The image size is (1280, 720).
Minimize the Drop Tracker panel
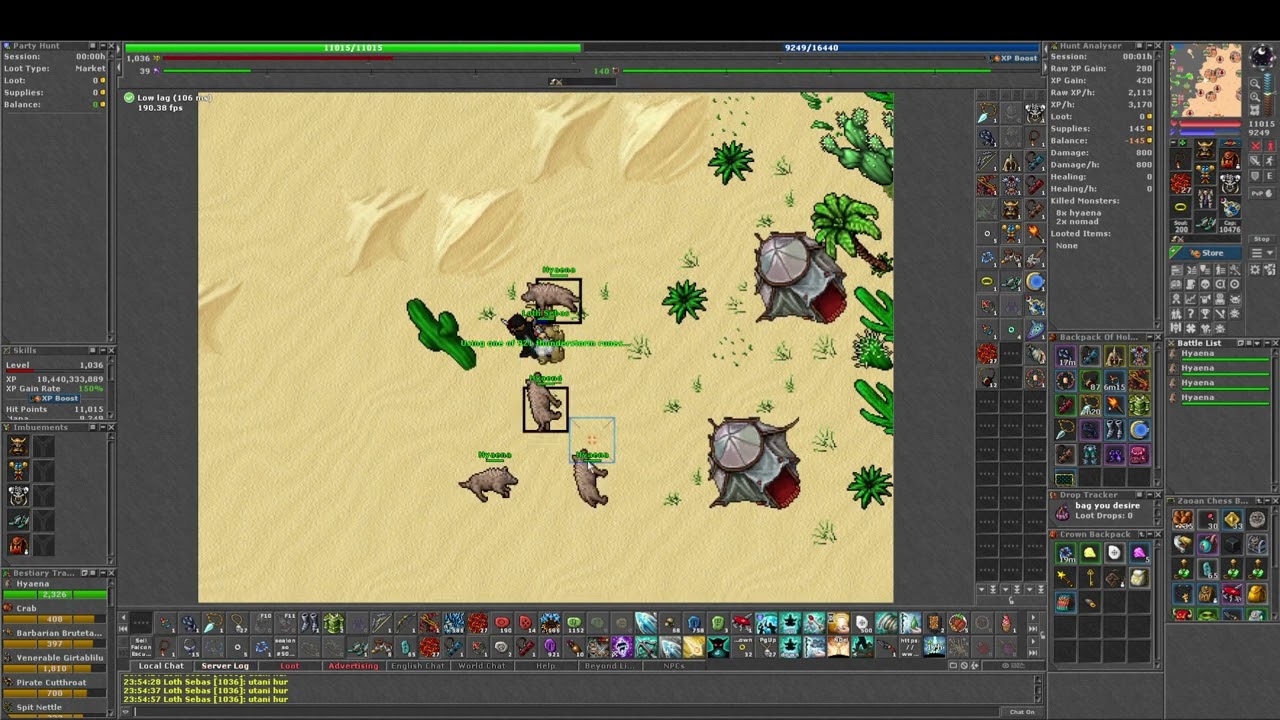(1150, 495)
